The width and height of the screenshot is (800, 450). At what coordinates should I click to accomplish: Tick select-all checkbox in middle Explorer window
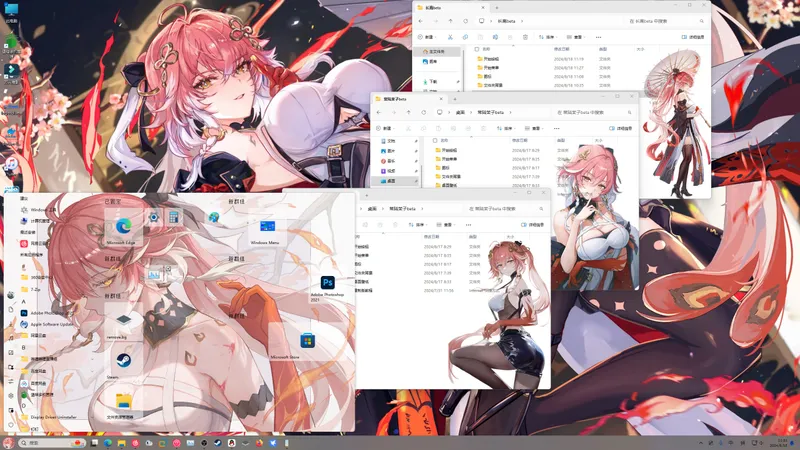(x=435, y=140)
